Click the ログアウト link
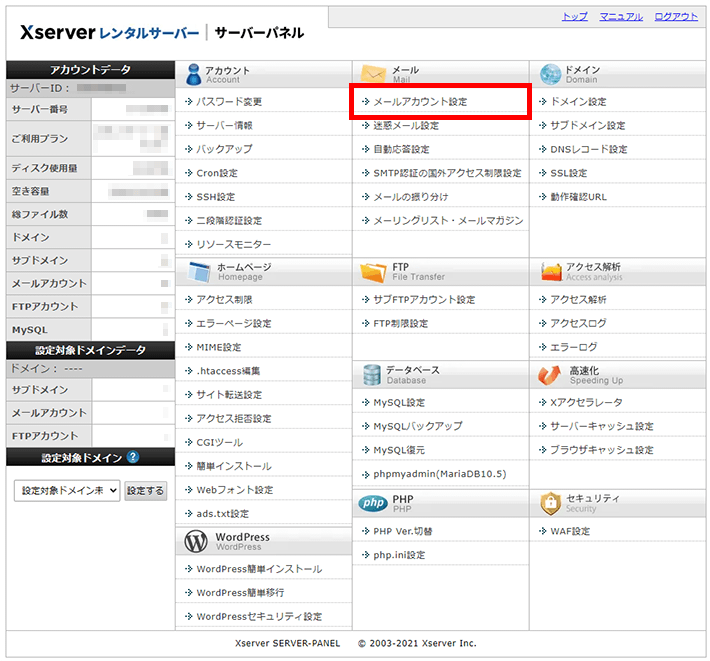 pyautogui.click(x=676, y=17)
